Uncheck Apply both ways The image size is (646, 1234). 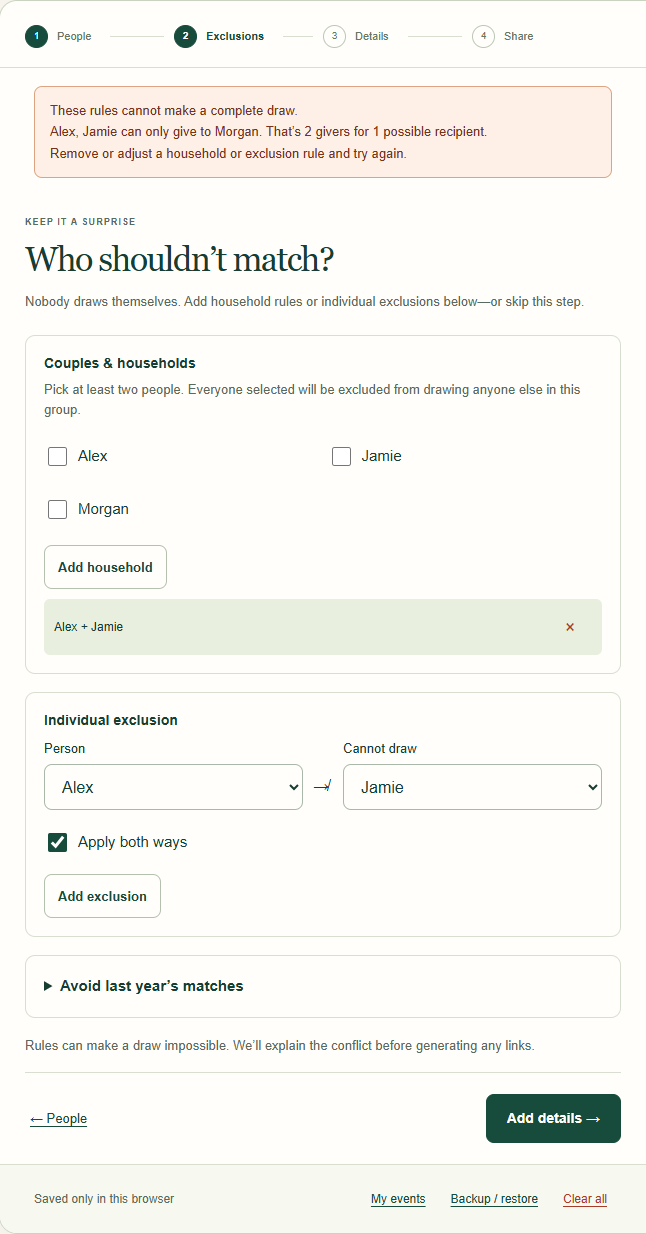coord(58,842)
